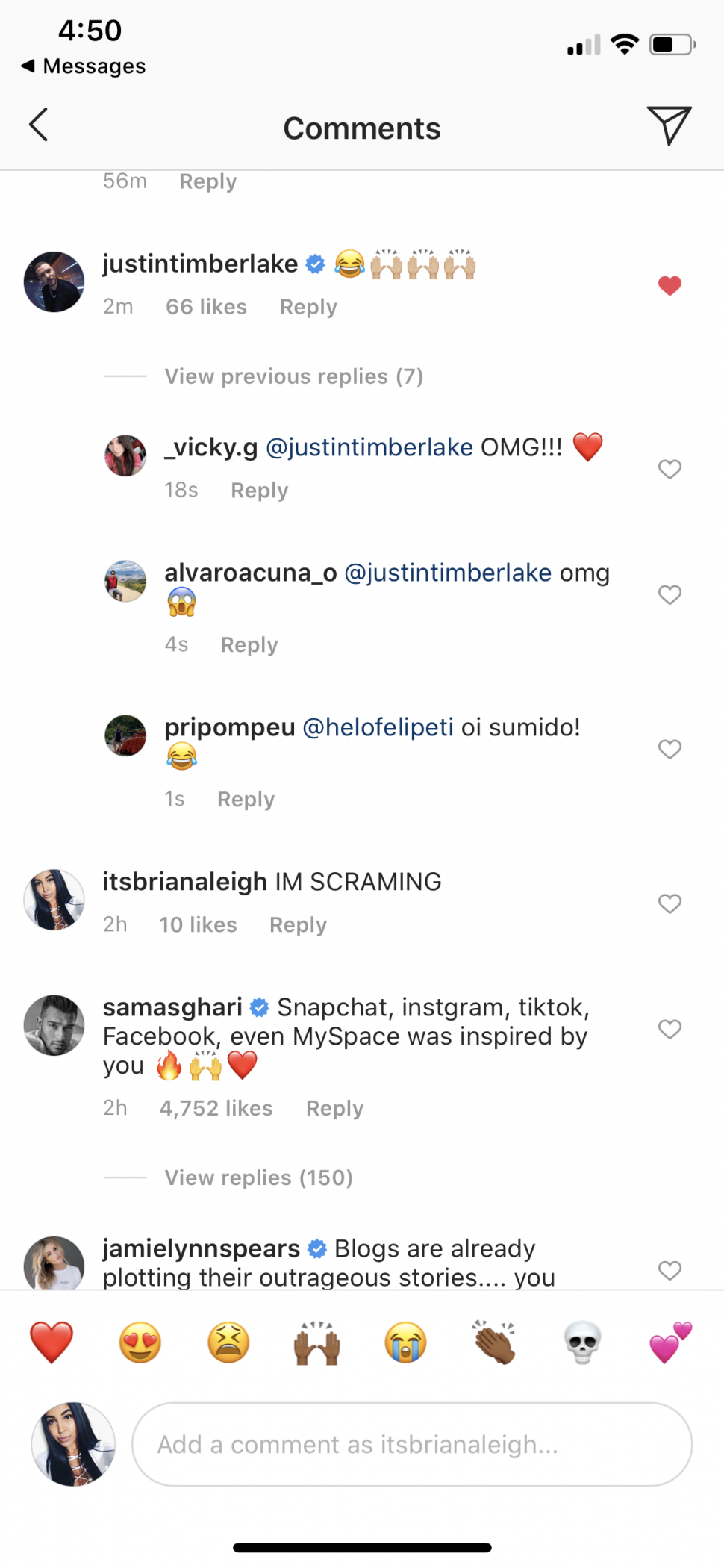The image size is (724, 1568).
Task: Open direct share paper plane icon
Action: coord(669,125)
